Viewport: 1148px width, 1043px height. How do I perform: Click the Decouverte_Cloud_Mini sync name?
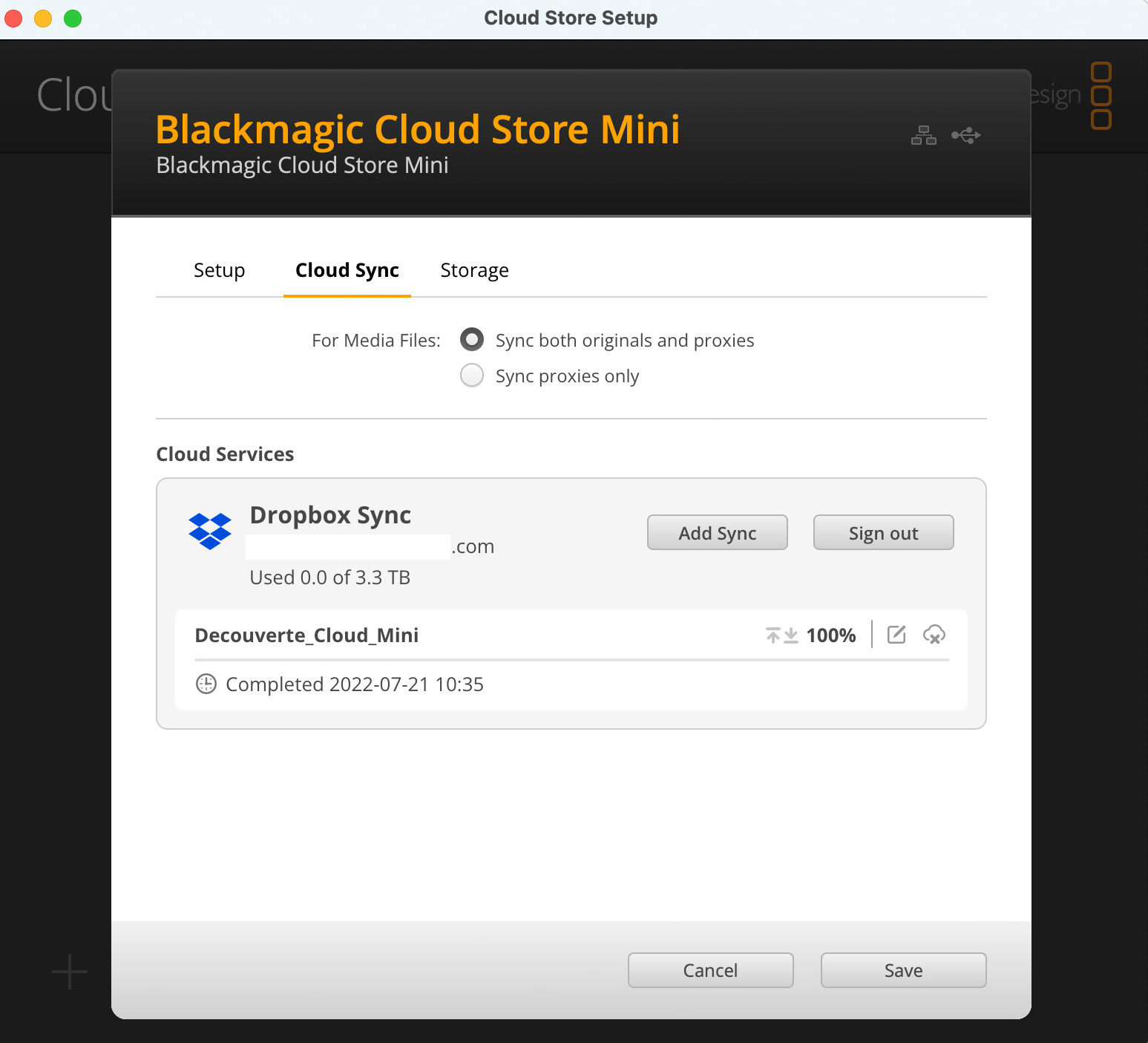click(306, 635)
